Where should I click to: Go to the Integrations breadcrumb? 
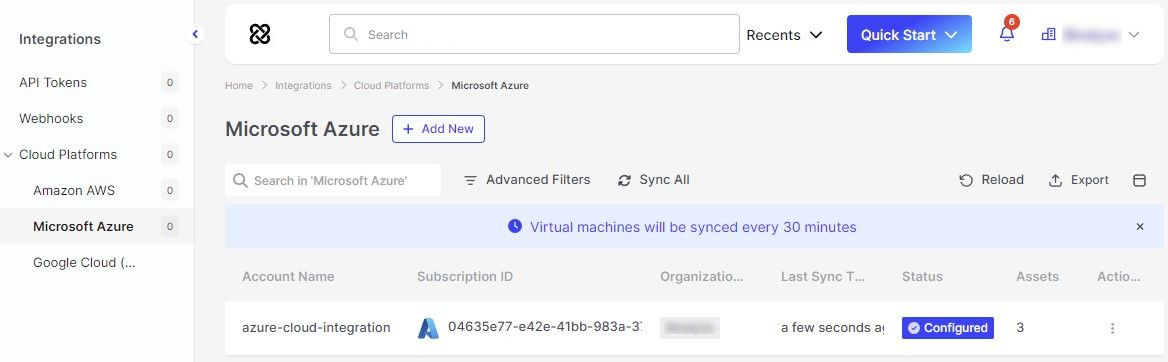(x=303, y=86)
